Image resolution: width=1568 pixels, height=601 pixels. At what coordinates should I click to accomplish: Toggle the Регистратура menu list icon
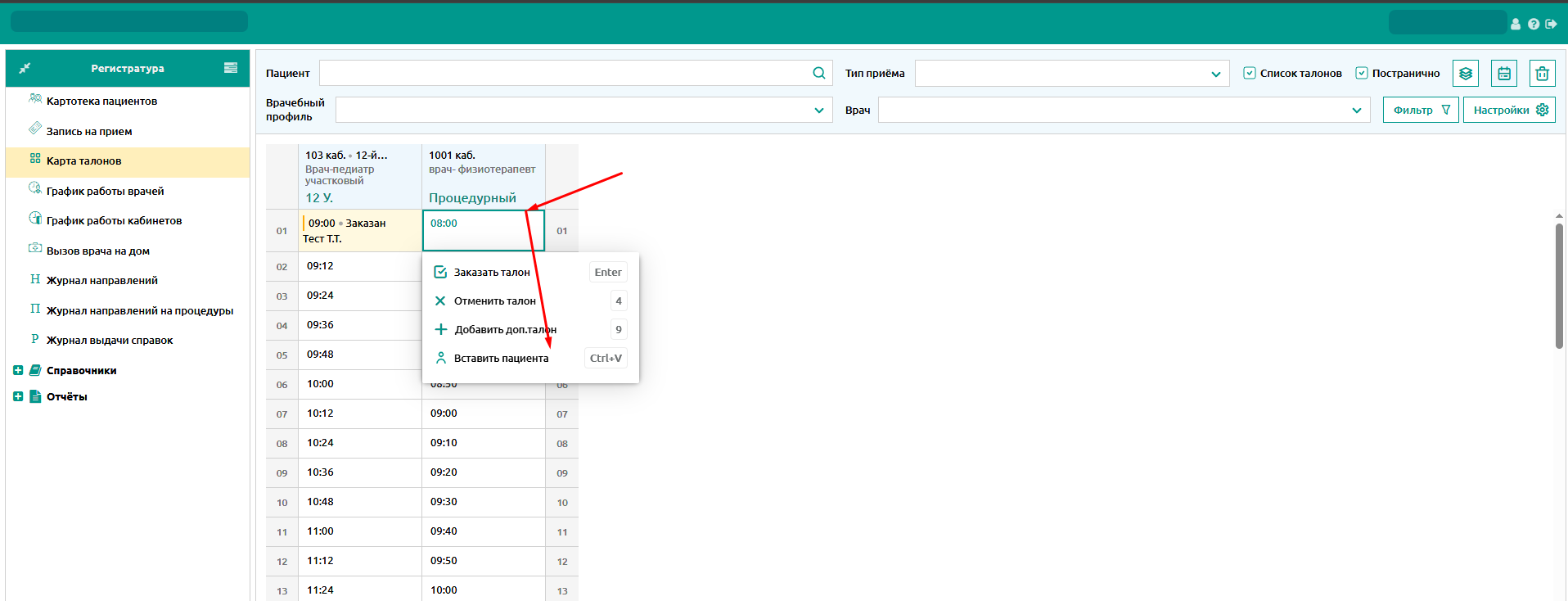point(231,68)
